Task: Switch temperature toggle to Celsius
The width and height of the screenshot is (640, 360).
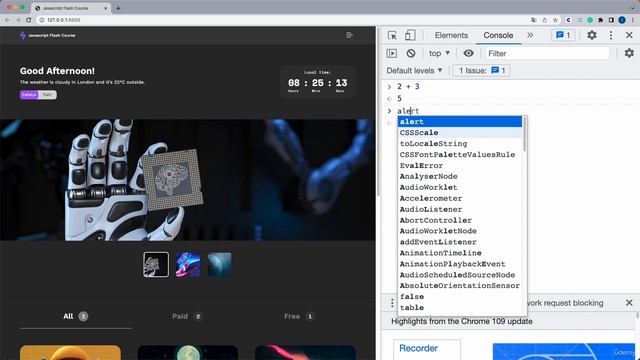Action: coord(29,95)
